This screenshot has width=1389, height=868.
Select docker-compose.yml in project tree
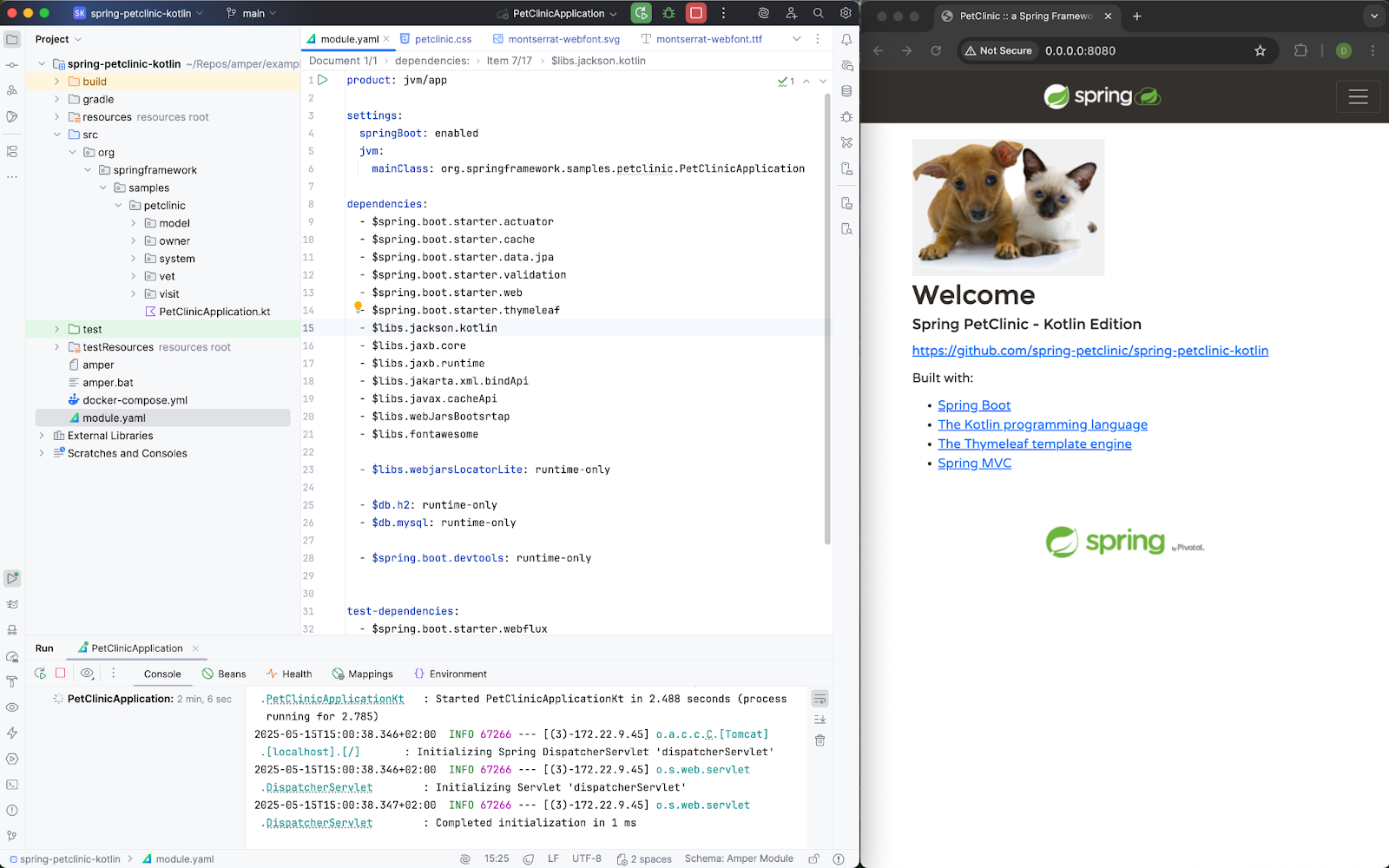135,400
